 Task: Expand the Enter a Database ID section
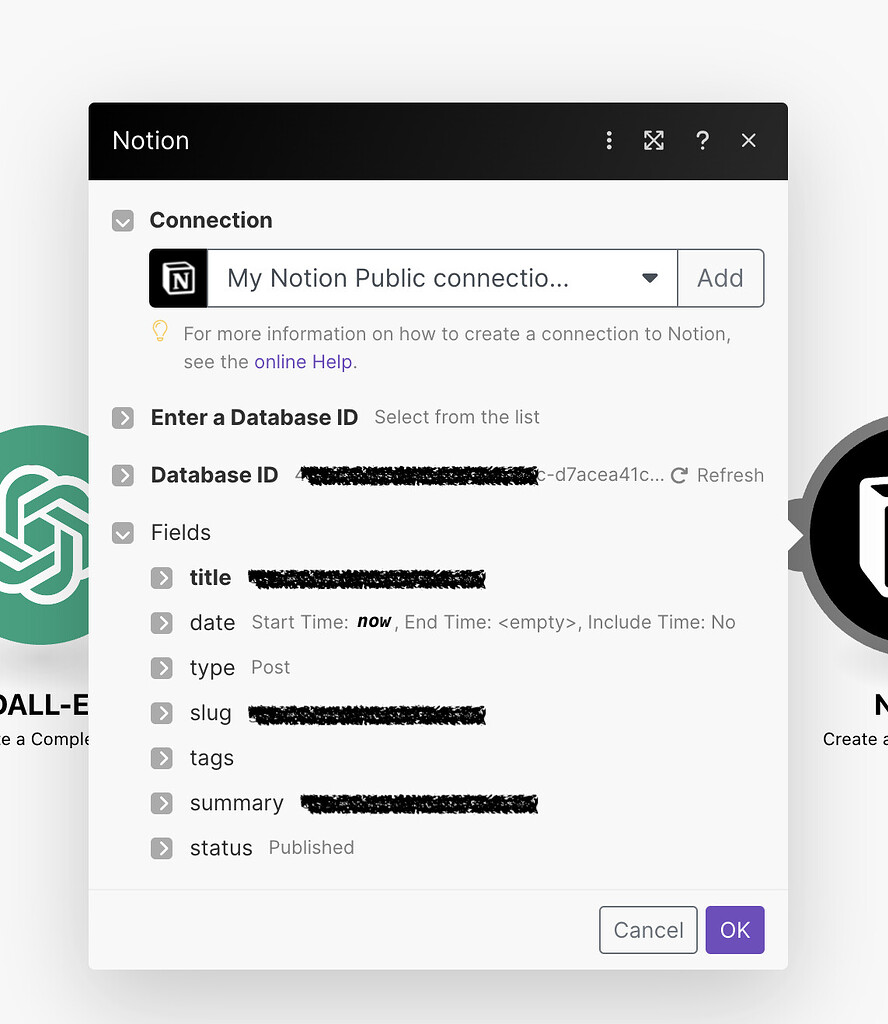coord(122,418)
